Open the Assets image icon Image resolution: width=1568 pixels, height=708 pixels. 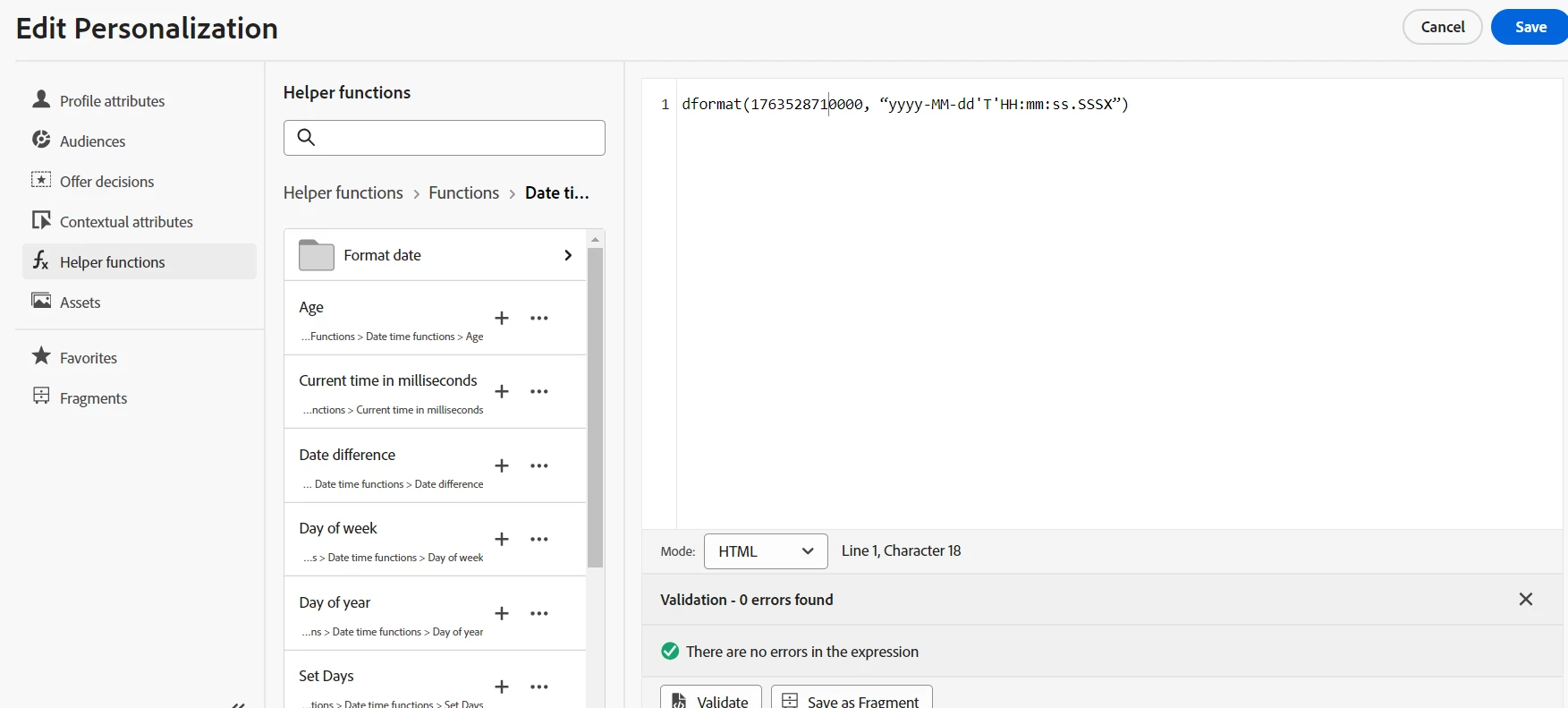coord(41,301)
